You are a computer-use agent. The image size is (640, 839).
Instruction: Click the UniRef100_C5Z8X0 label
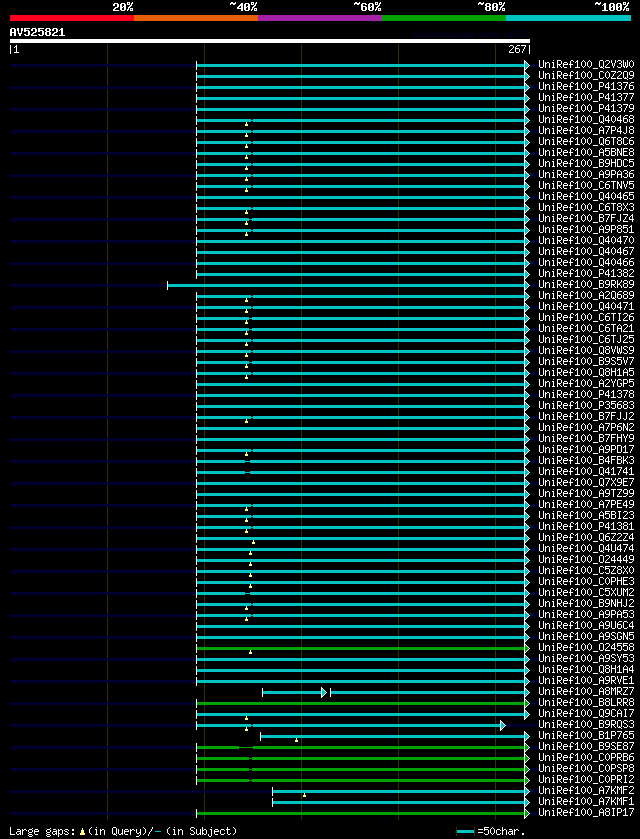click(x=586, y=570)
